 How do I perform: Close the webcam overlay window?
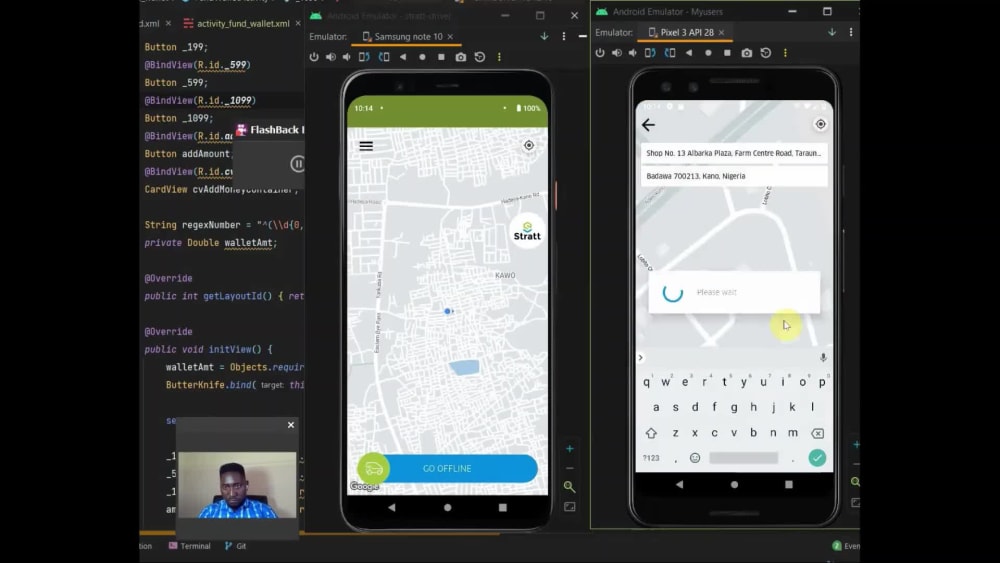click(x=291, y=425)
